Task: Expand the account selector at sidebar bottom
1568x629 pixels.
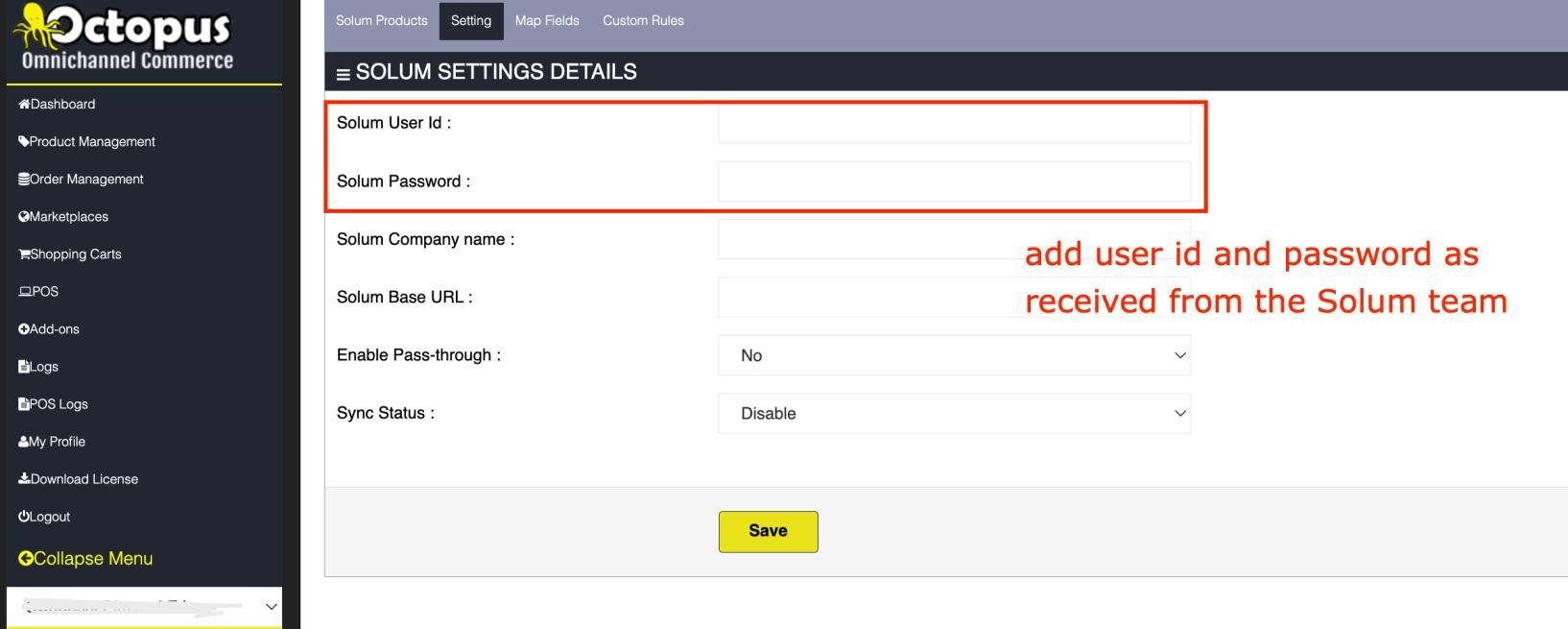Action: pyautogui.click(x=144, y=606)
